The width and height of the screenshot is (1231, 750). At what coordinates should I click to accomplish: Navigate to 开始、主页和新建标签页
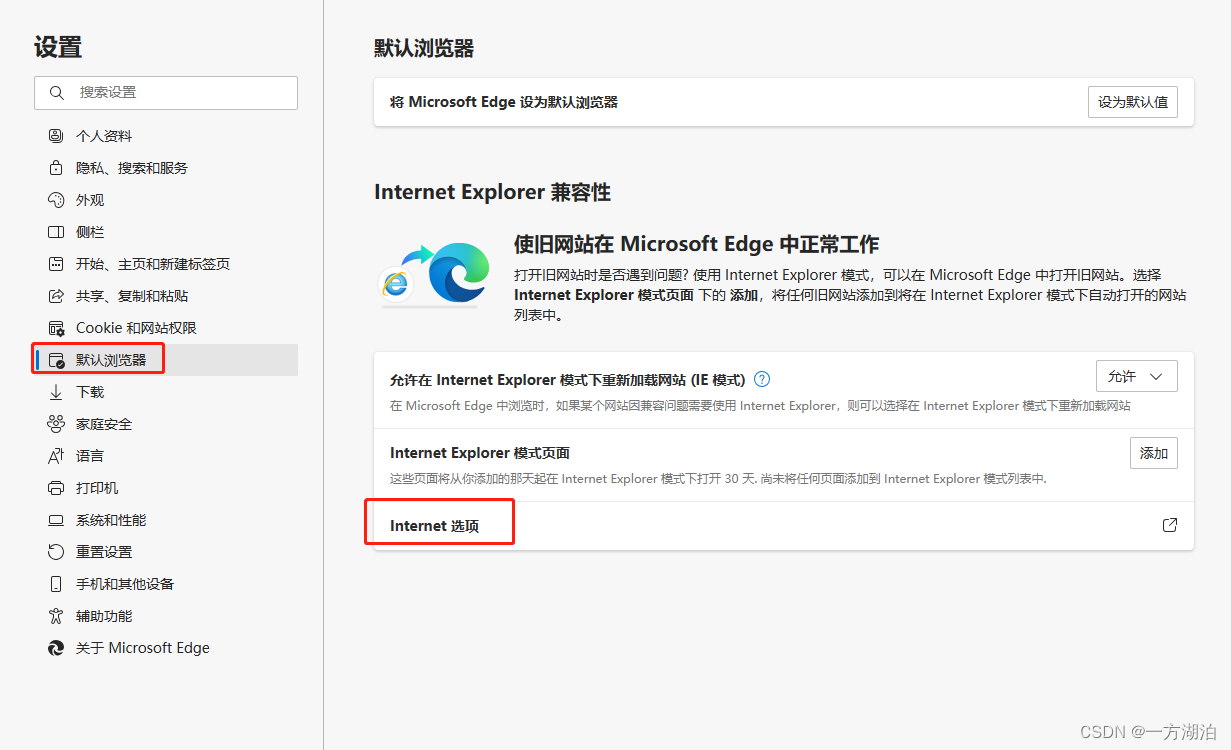coord(166,264)
